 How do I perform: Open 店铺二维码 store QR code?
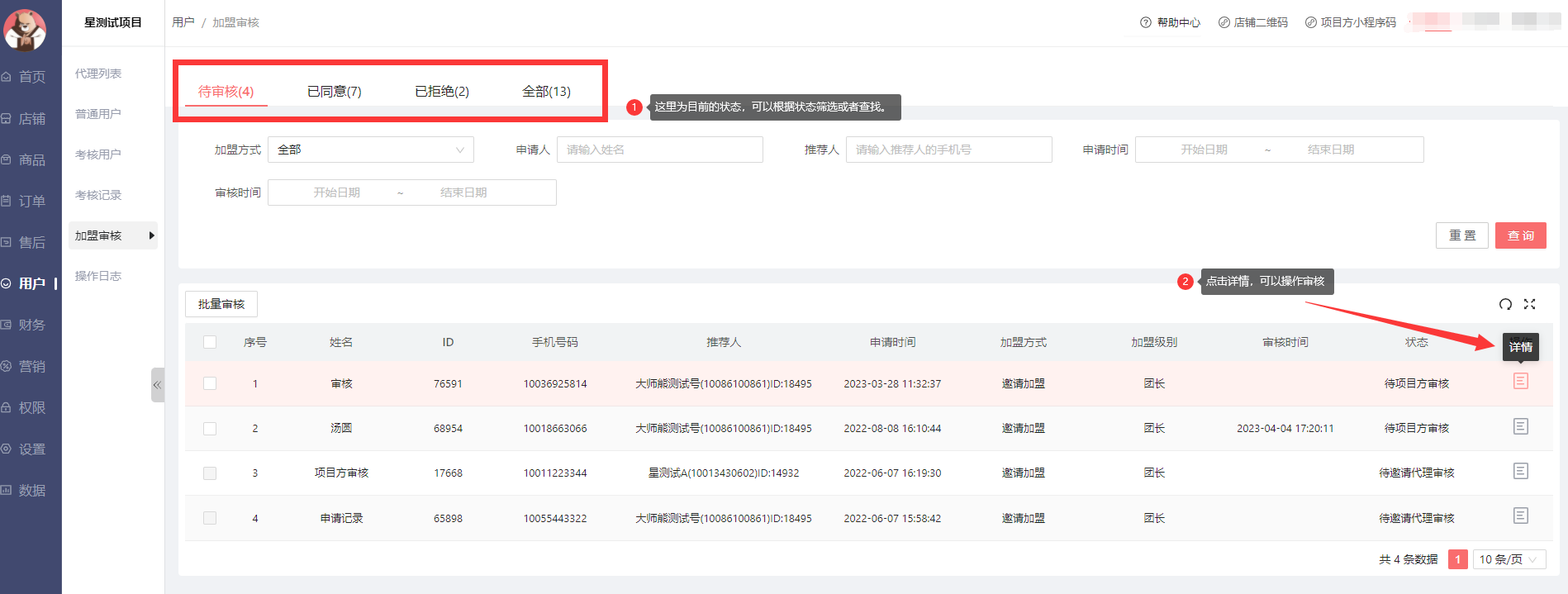click(x=1252, y=22)
